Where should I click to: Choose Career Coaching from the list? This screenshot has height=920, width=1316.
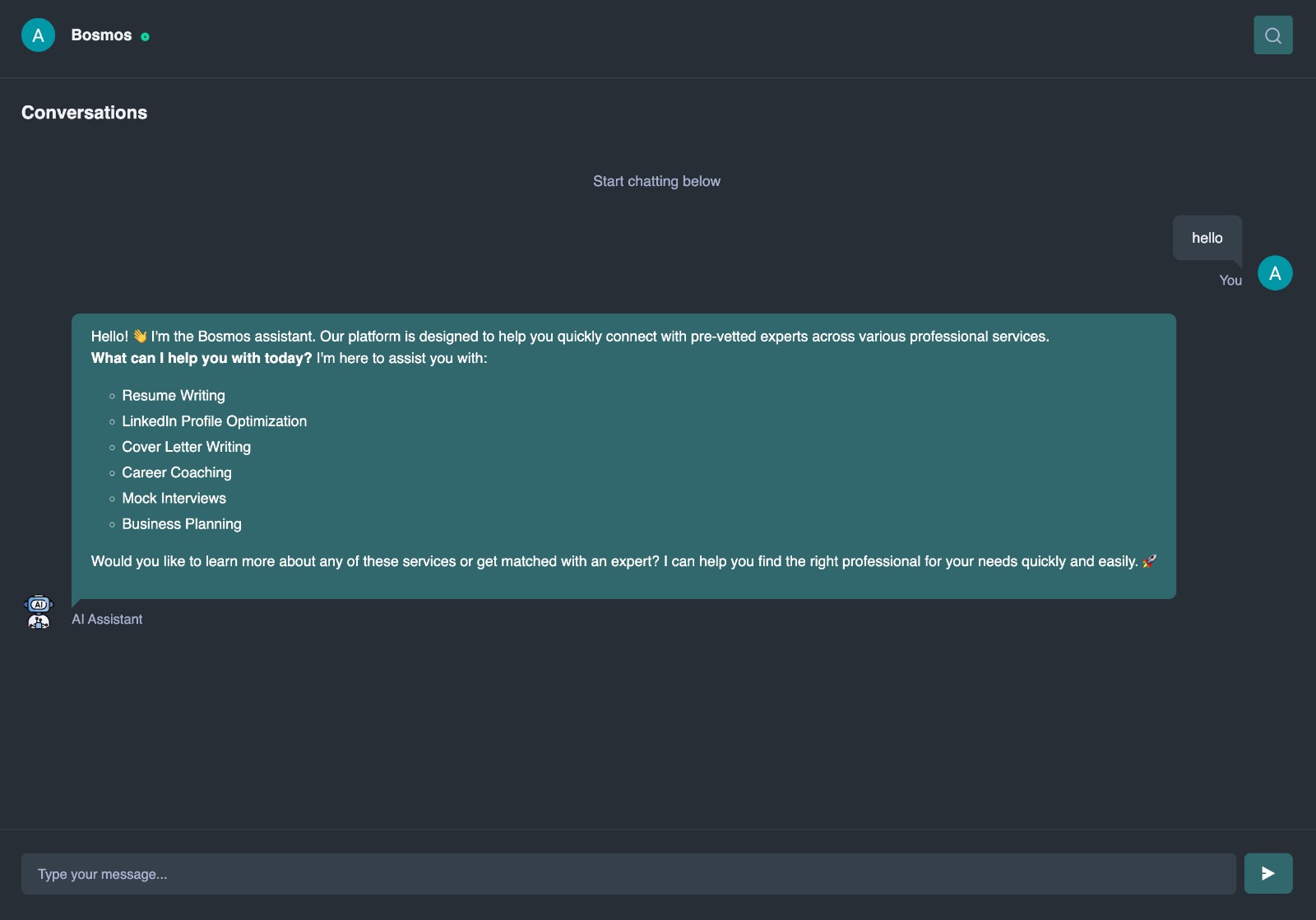coord(177,472)
